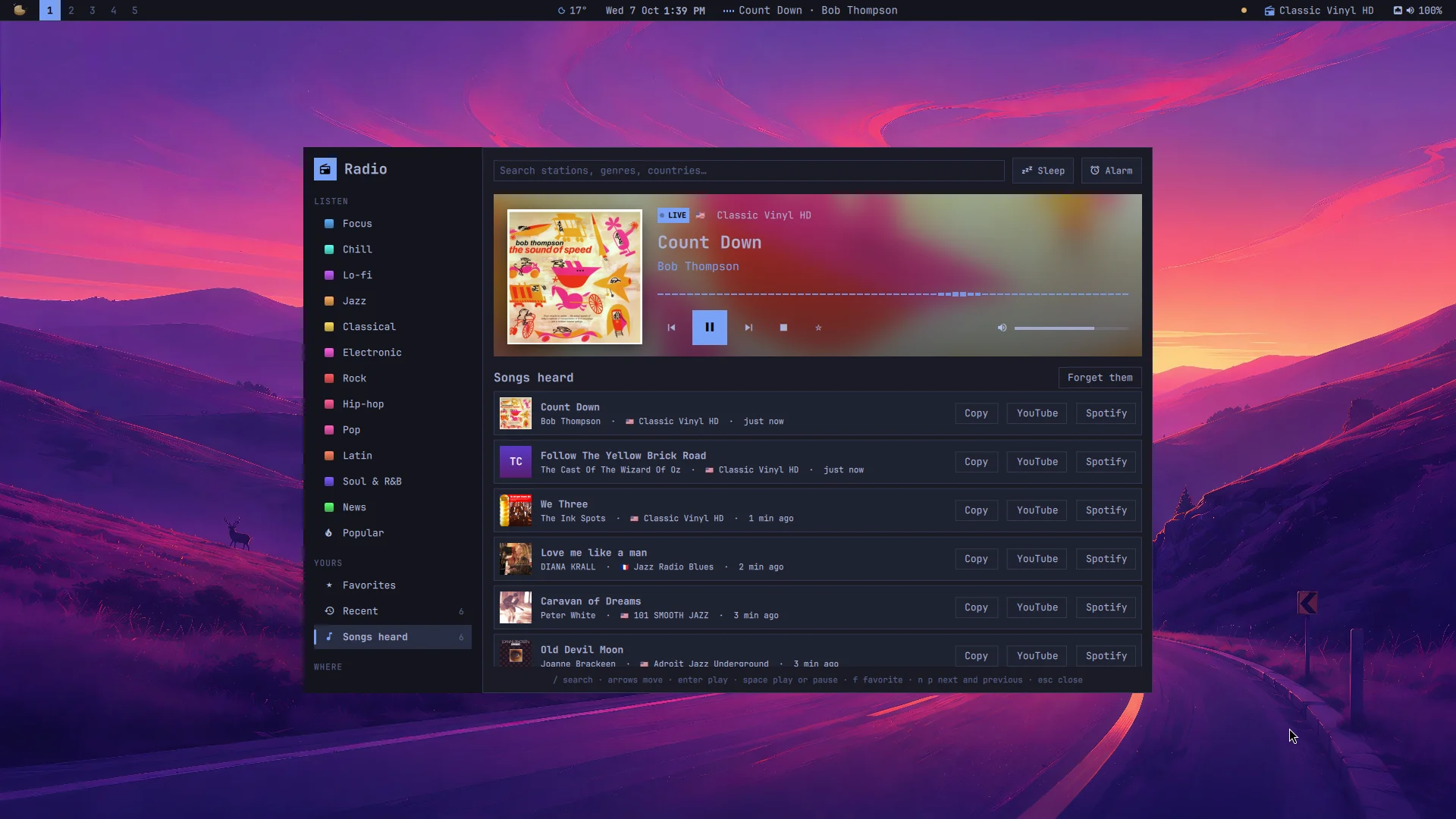Open the Electronic genre
The image size is (1456, 819).
(393, 353)
